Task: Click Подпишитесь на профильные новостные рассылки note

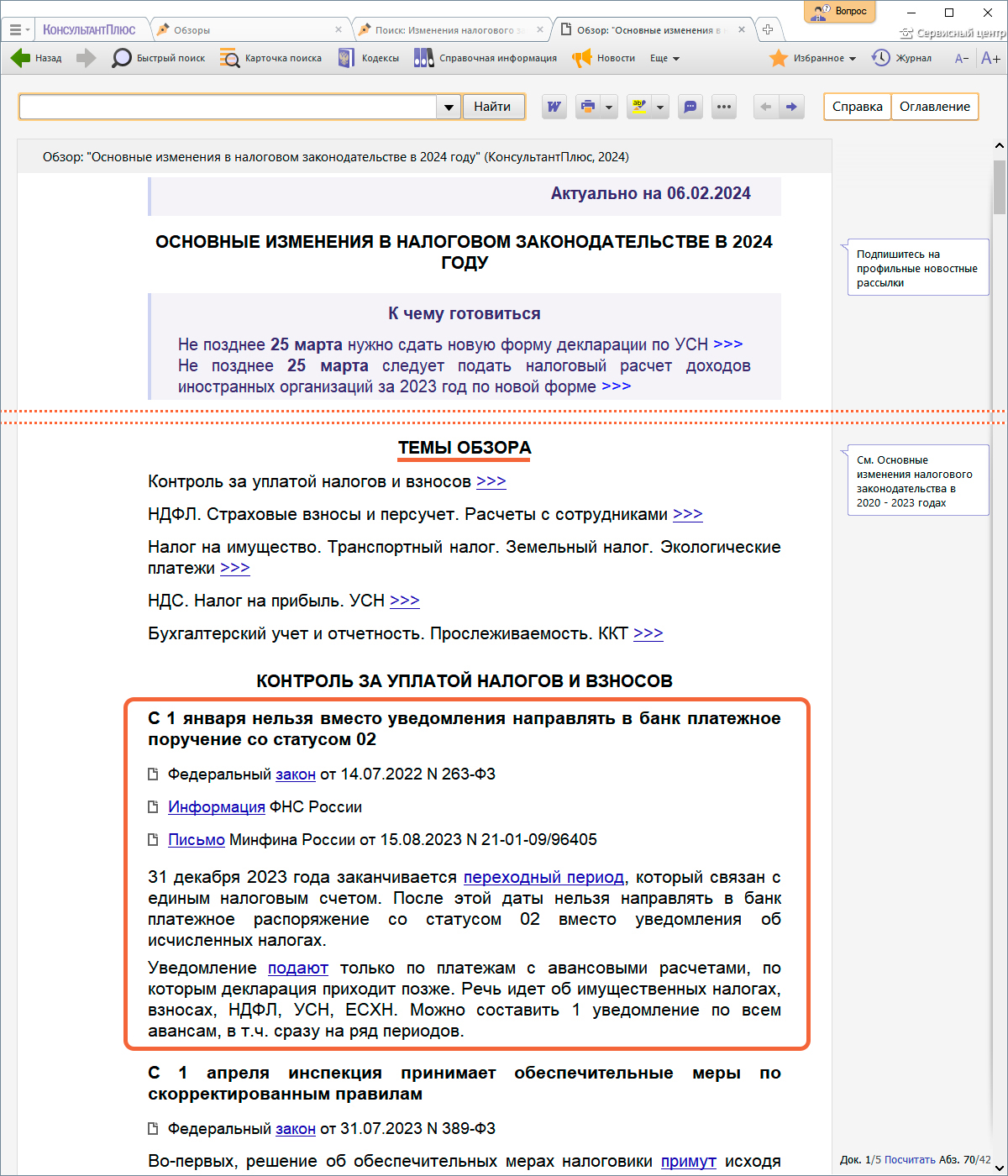Action: [917, 268]
